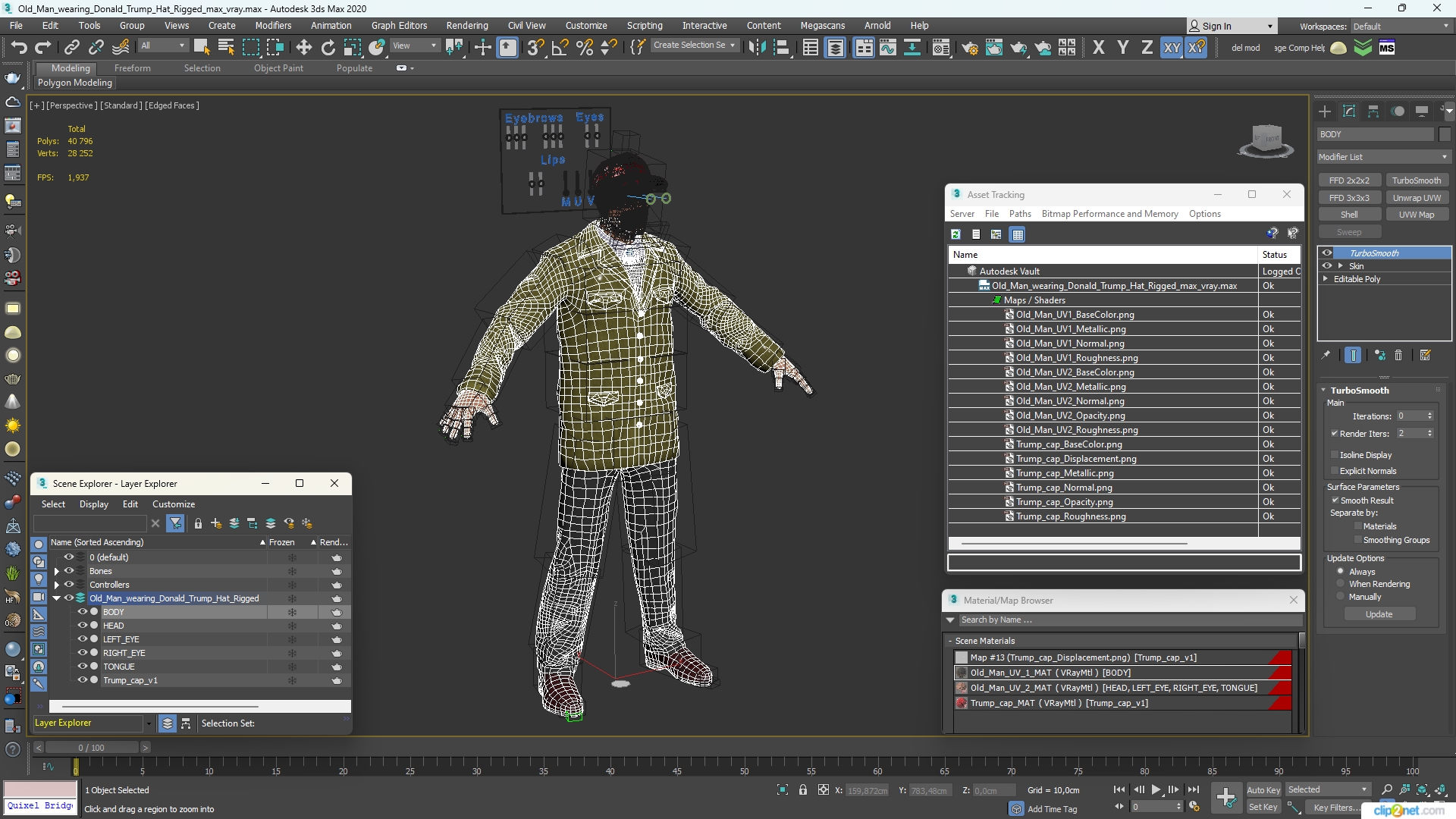
Task: Hide the Trump_cap_v1 object eye icon
Action: [x=83, y=680]
